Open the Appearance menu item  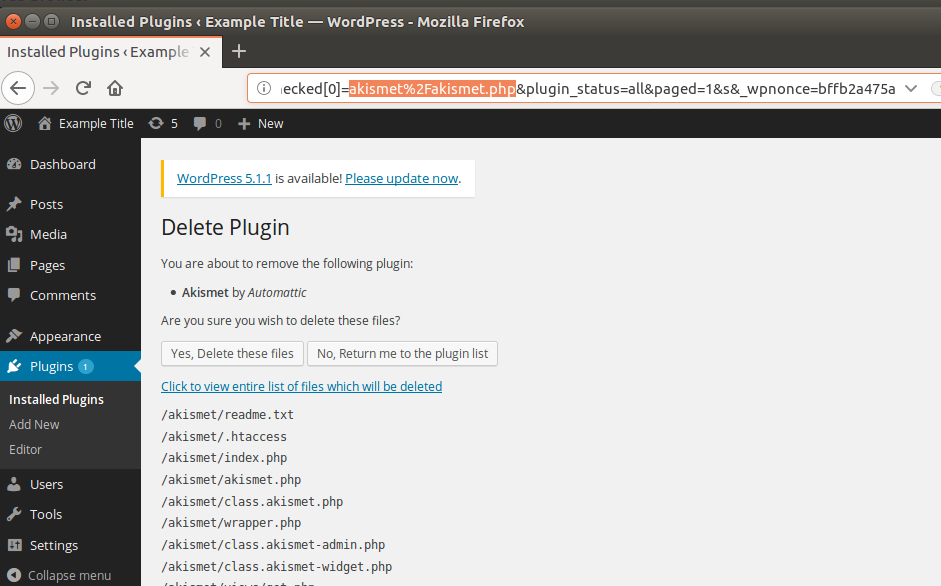pyautogui.click(x=65, y=336)
